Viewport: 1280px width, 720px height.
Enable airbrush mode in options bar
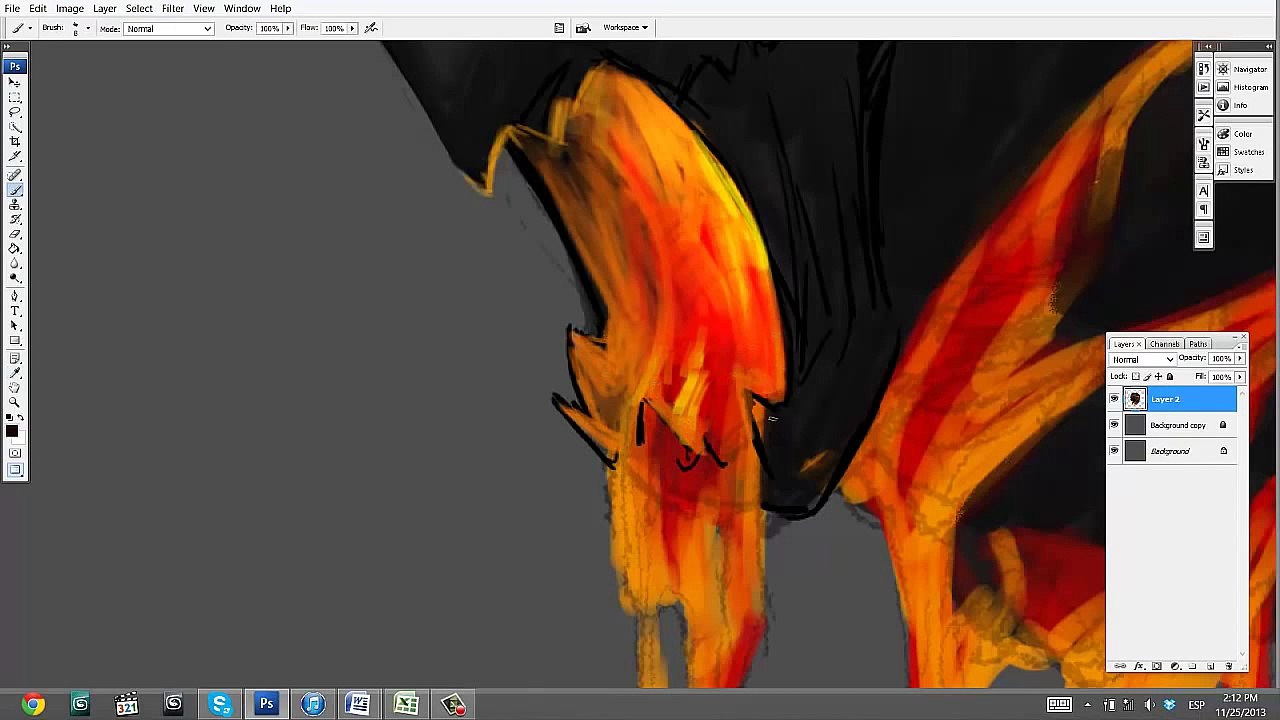click(x=371, y=28)
